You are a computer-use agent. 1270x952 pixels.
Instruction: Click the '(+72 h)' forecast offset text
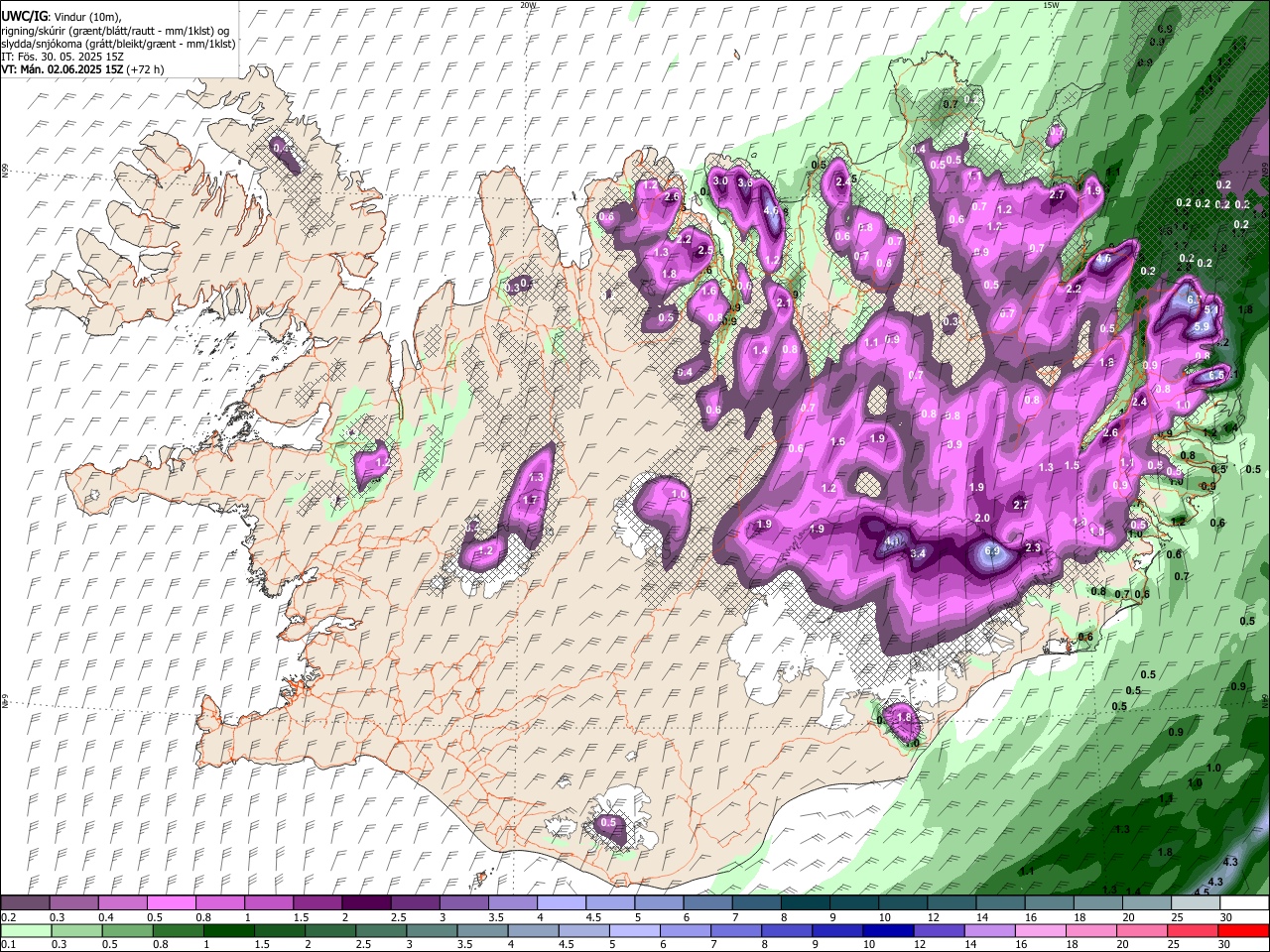[146, 69]
